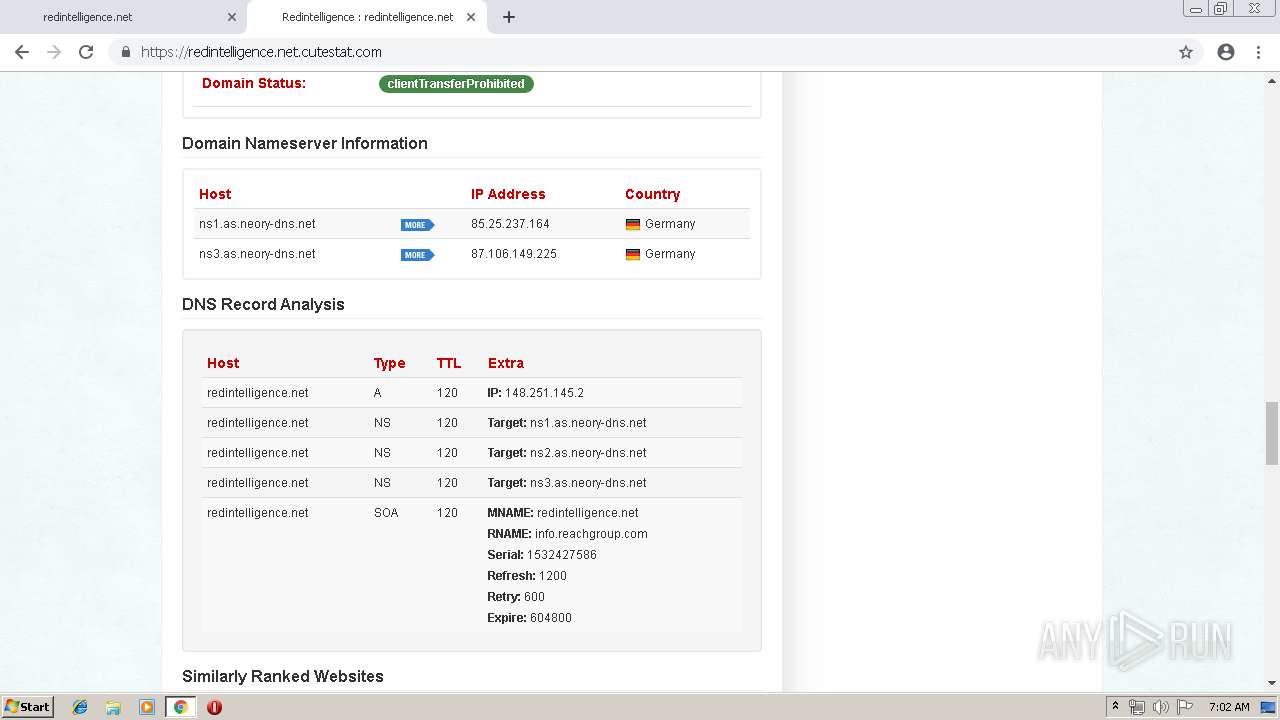Screen dimensions: 1280x720
Task: Open the red stop-sign antivirus taskbar icon
Action: click(214, 707)
